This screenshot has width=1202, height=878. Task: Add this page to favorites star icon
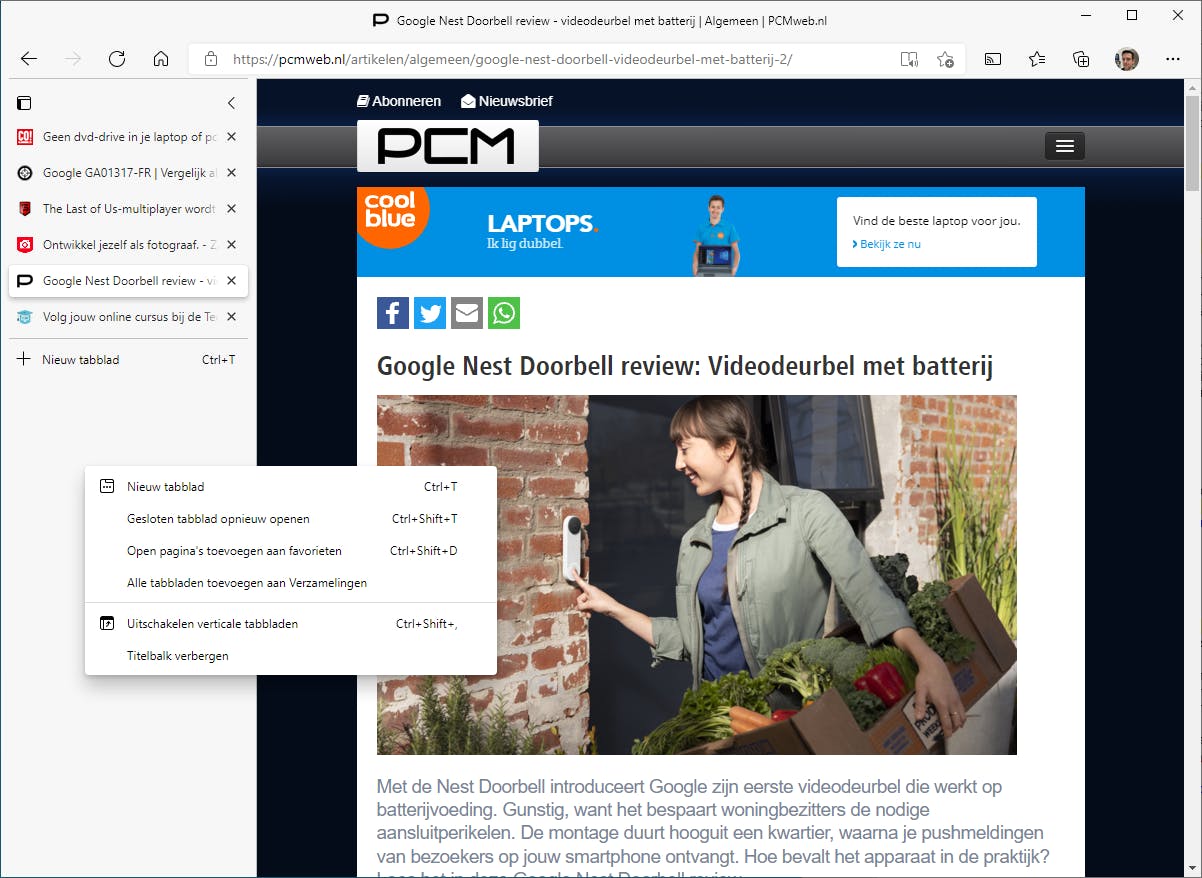click(x=945, y=59)
